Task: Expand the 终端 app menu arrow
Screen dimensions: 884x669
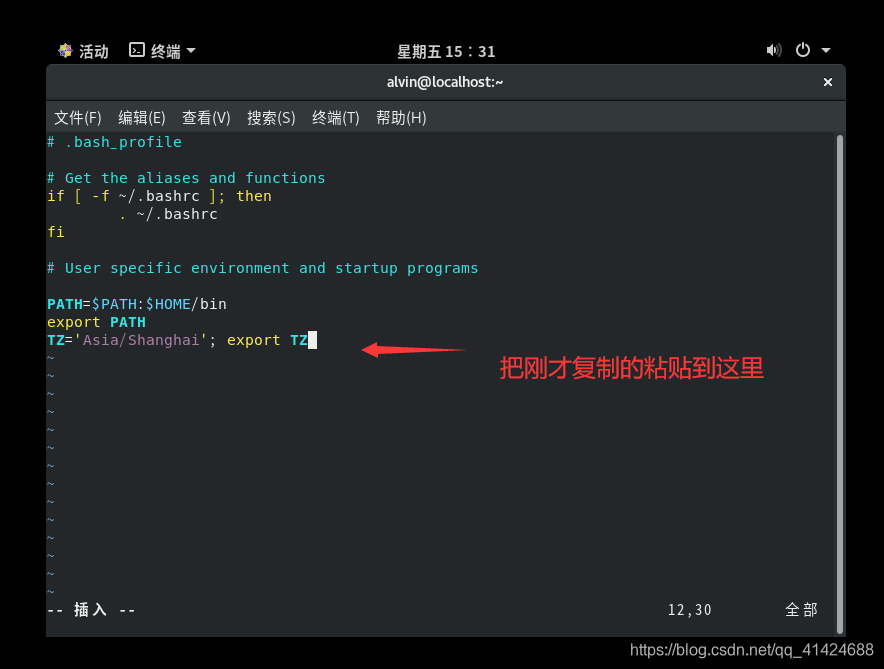Action: [x=191, y=51]
